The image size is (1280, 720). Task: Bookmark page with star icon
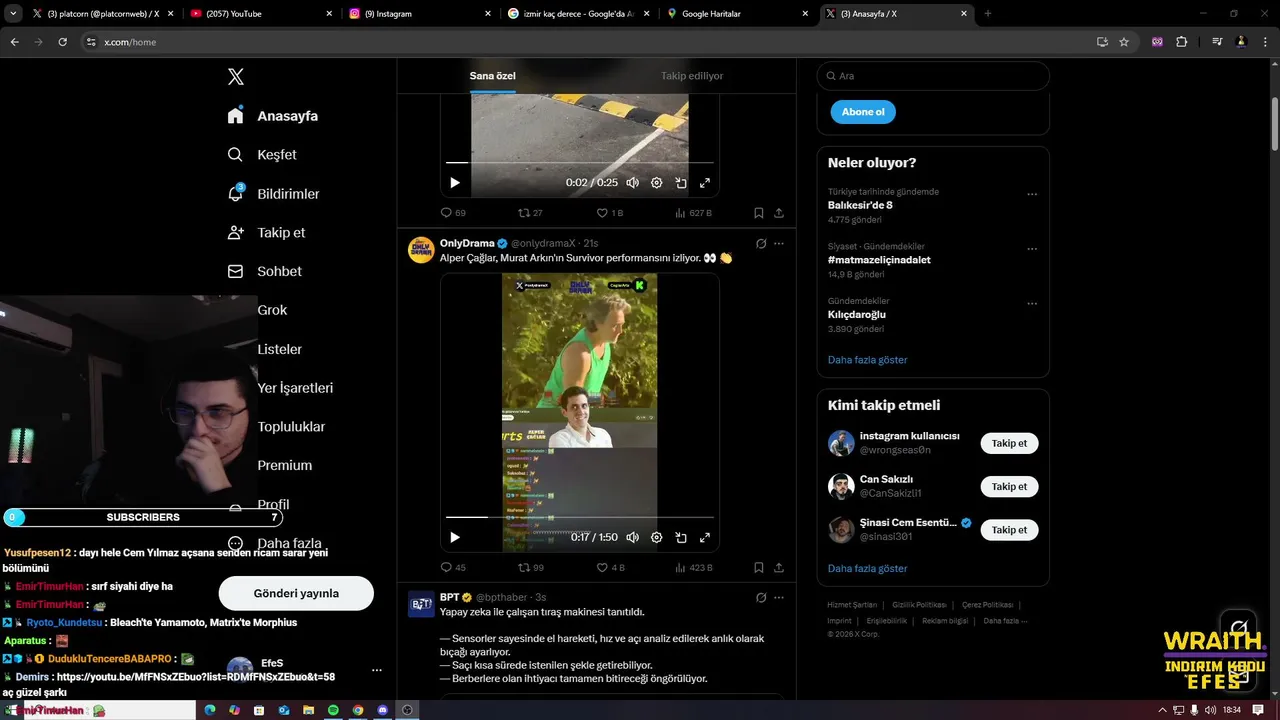click(1124, 42)
